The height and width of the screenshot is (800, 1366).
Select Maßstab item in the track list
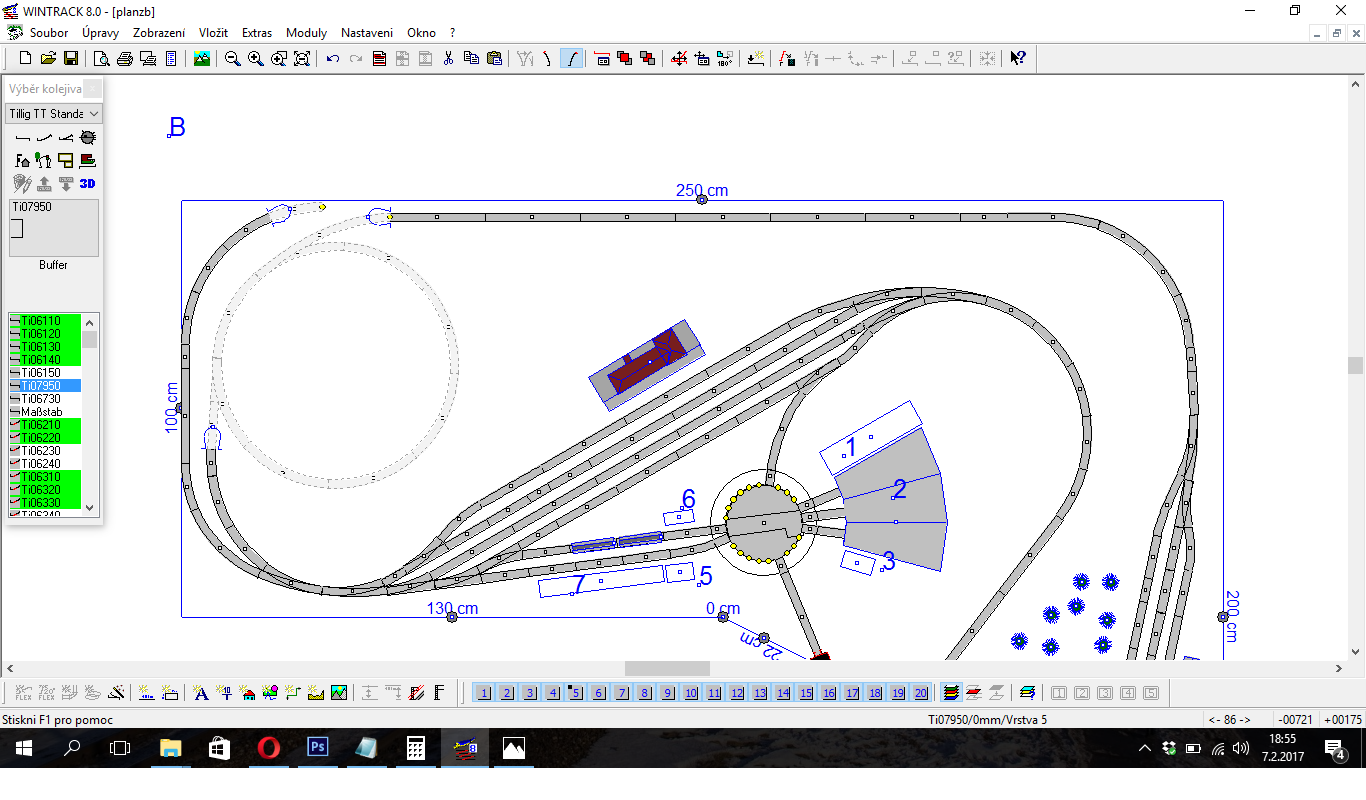click(x=42, y=411)
